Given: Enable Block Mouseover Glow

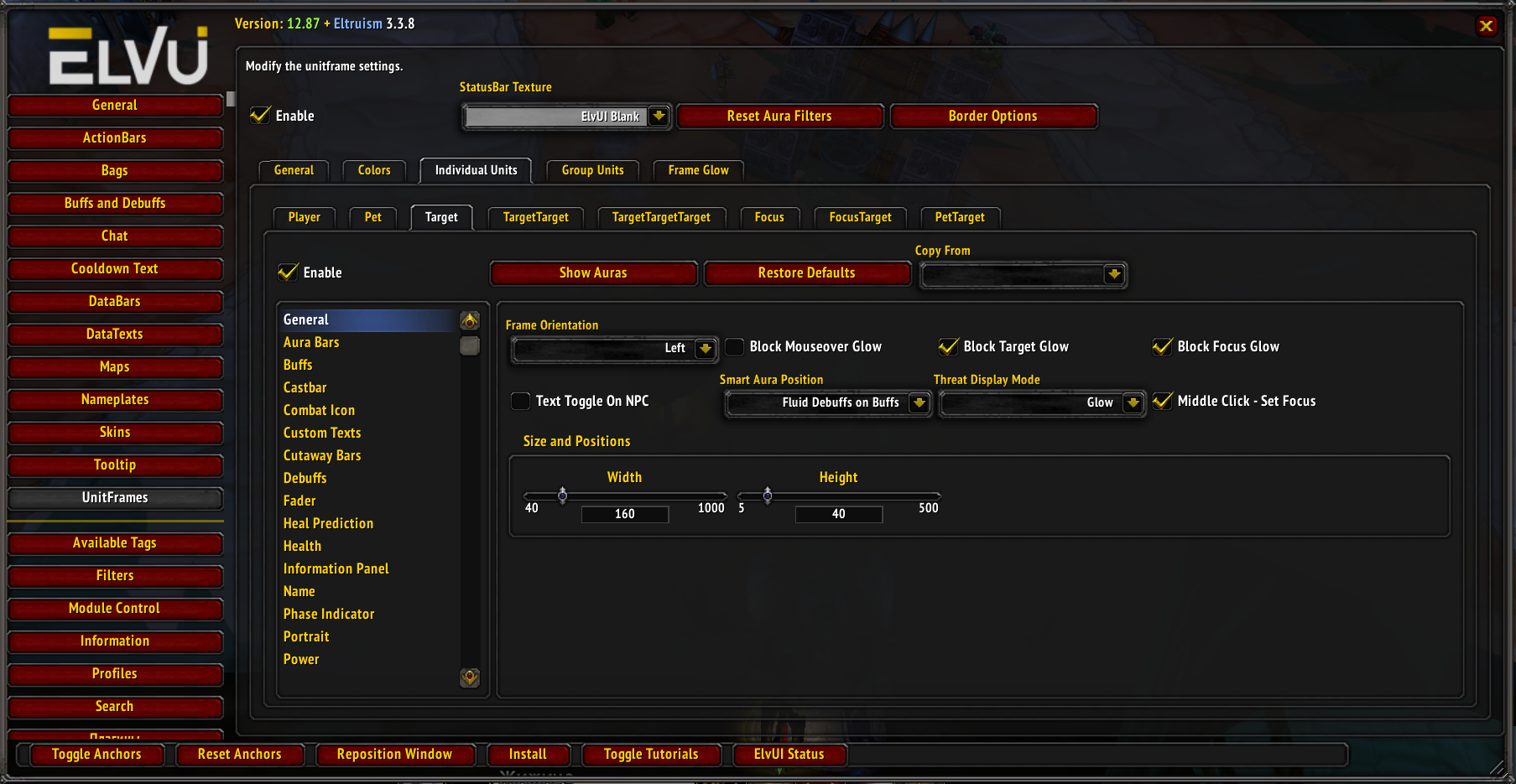Looking at the screenshot, I should [x=734, y=346].
